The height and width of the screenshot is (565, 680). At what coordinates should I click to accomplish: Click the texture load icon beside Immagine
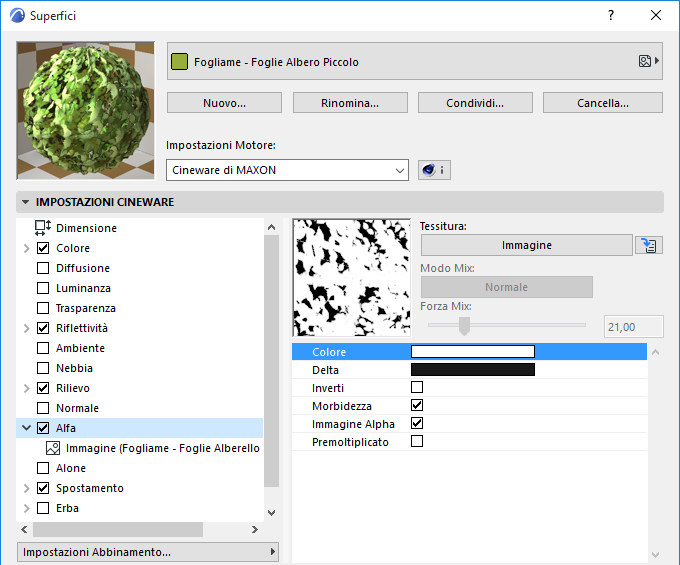648,245
